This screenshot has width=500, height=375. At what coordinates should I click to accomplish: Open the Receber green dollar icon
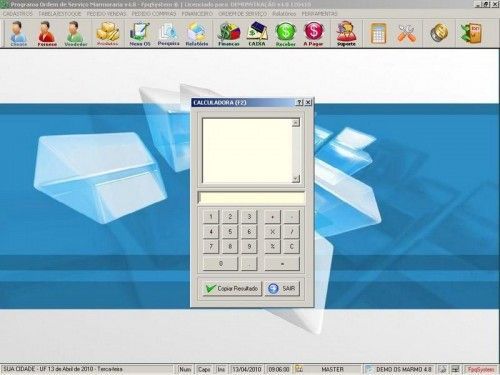(x=286, y=33)
